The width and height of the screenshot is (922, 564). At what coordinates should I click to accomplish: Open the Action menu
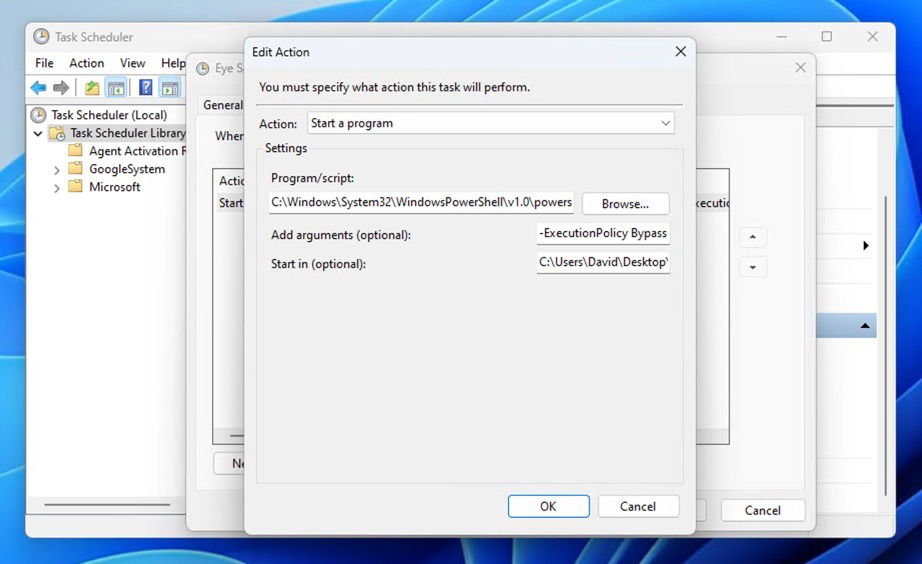(x=86, y=63)
